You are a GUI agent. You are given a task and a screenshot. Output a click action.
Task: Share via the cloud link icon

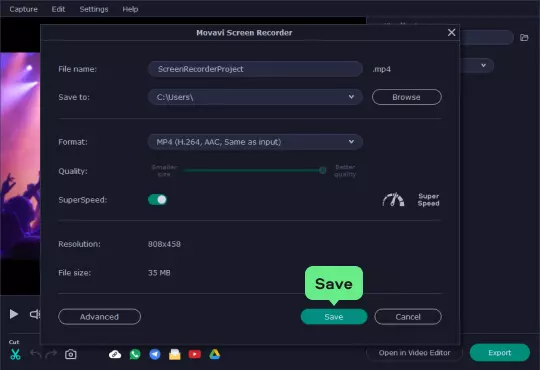(x=115, y=354)
